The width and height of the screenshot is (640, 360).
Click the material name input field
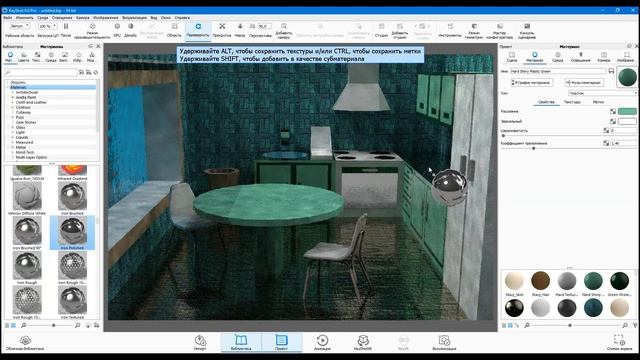coord(558,71)
